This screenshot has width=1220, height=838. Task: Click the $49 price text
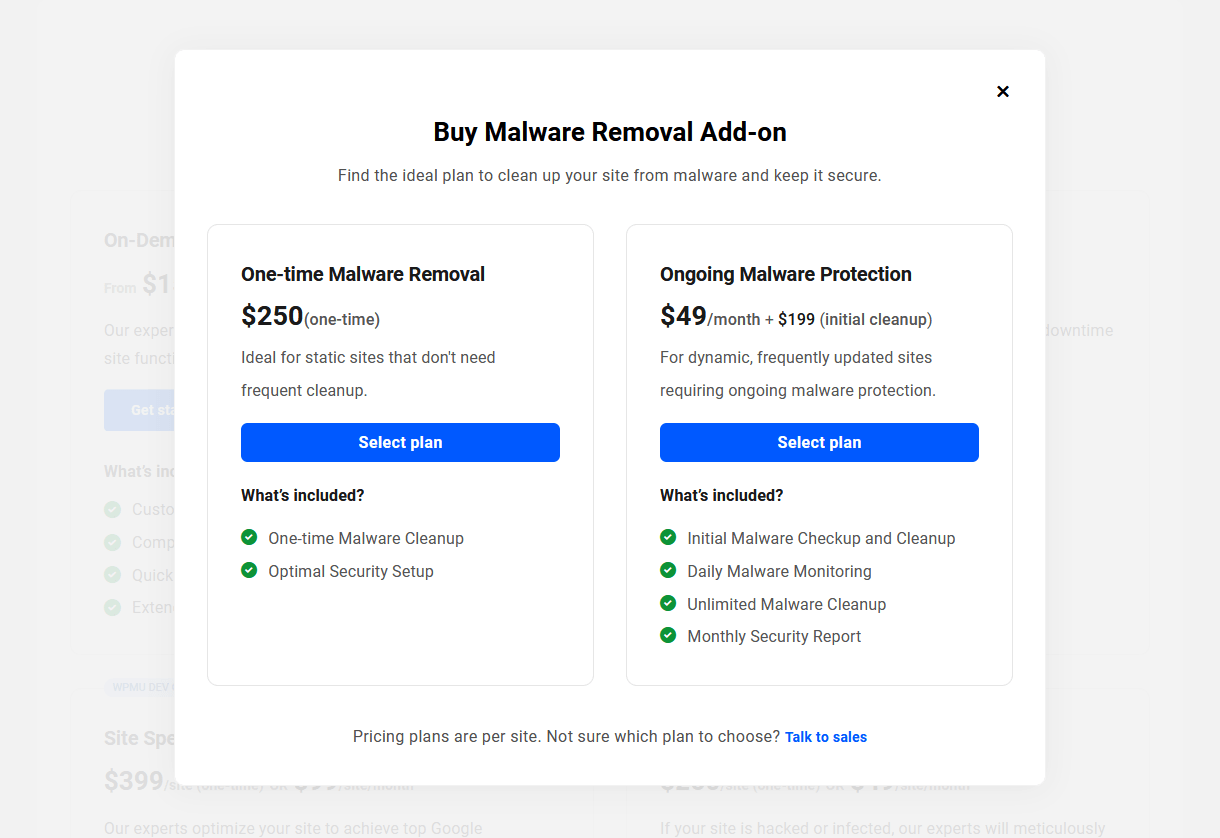(x=683, y=316)
